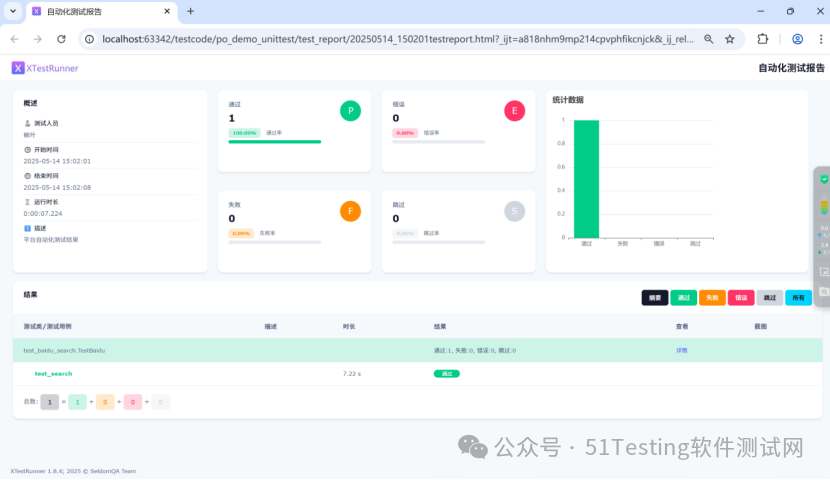
Task: Open a new browser tab
Action: [x=191, y=11]
